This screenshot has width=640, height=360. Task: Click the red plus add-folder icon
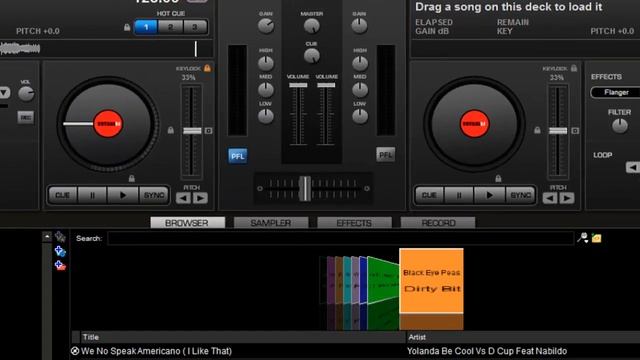(x=60, y=266)
